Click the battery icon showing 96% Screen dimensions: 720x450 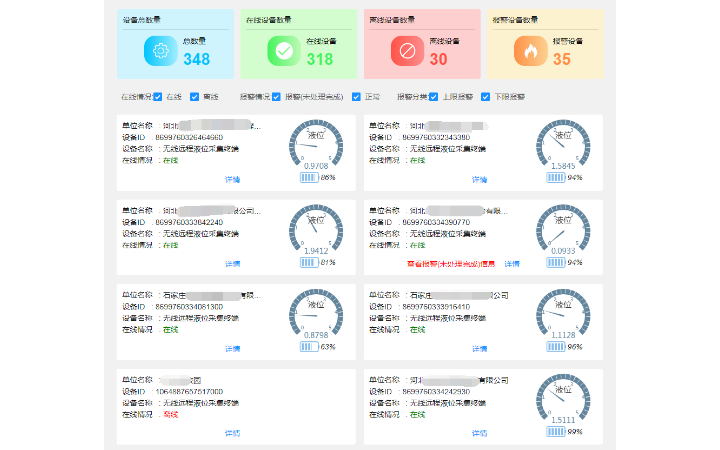(556, 347)
